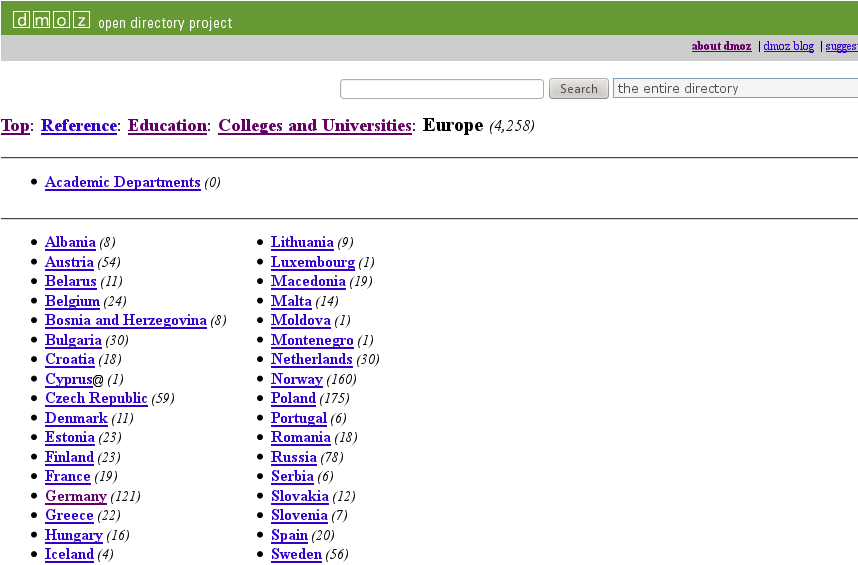Open the Czech Republic listing
Image resolution: width=858 pixels, height=565 pixels.
tap(96, 399)
